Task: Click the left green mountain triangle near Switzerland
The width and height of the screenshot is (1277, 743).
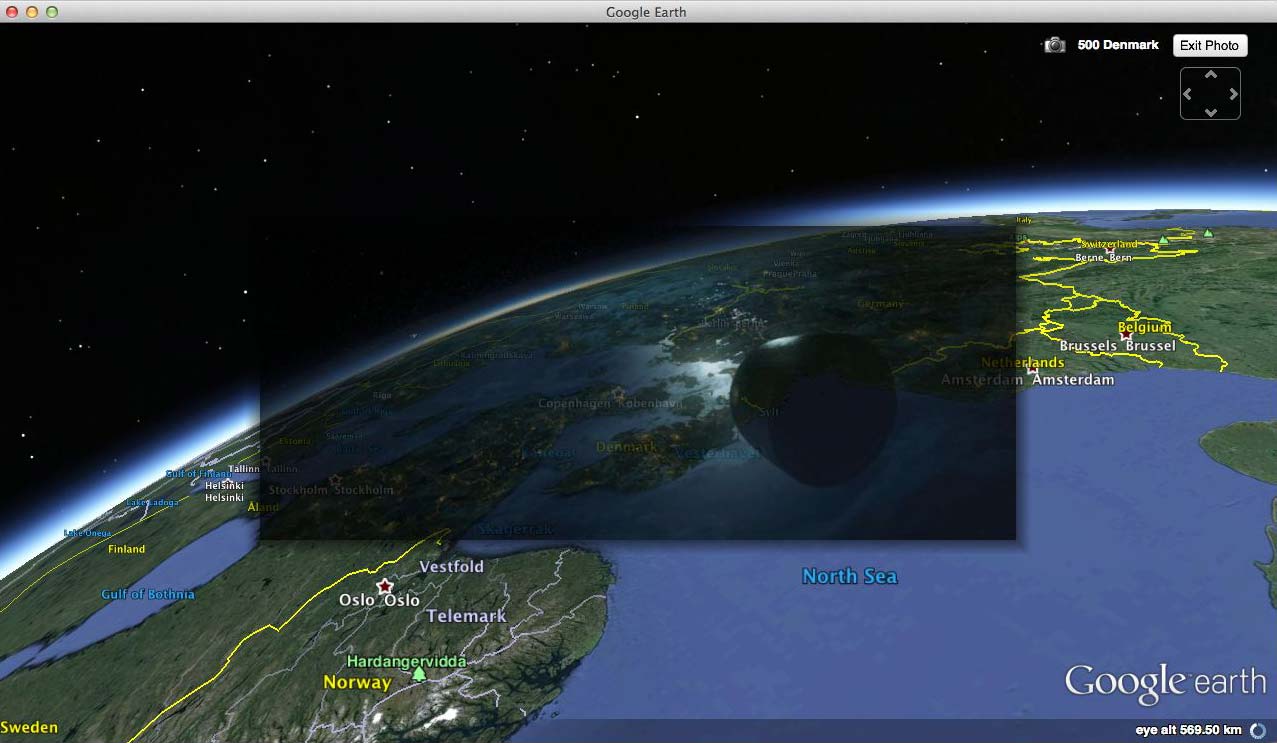Action: pyautogui.click(x=1162, y=240)
